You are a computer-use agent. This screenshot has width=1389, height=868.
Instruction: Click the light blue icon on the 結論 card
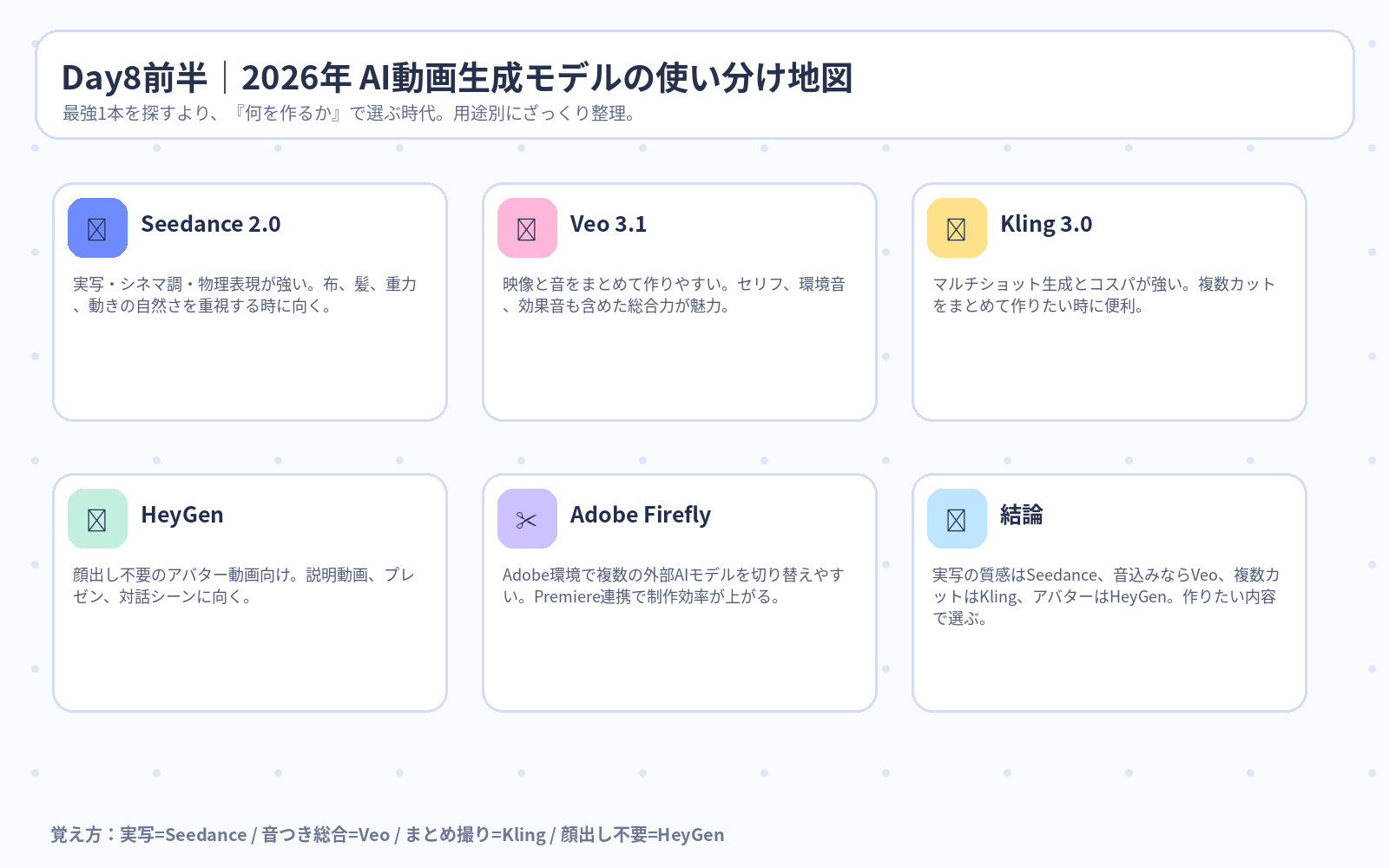[957, 519]
